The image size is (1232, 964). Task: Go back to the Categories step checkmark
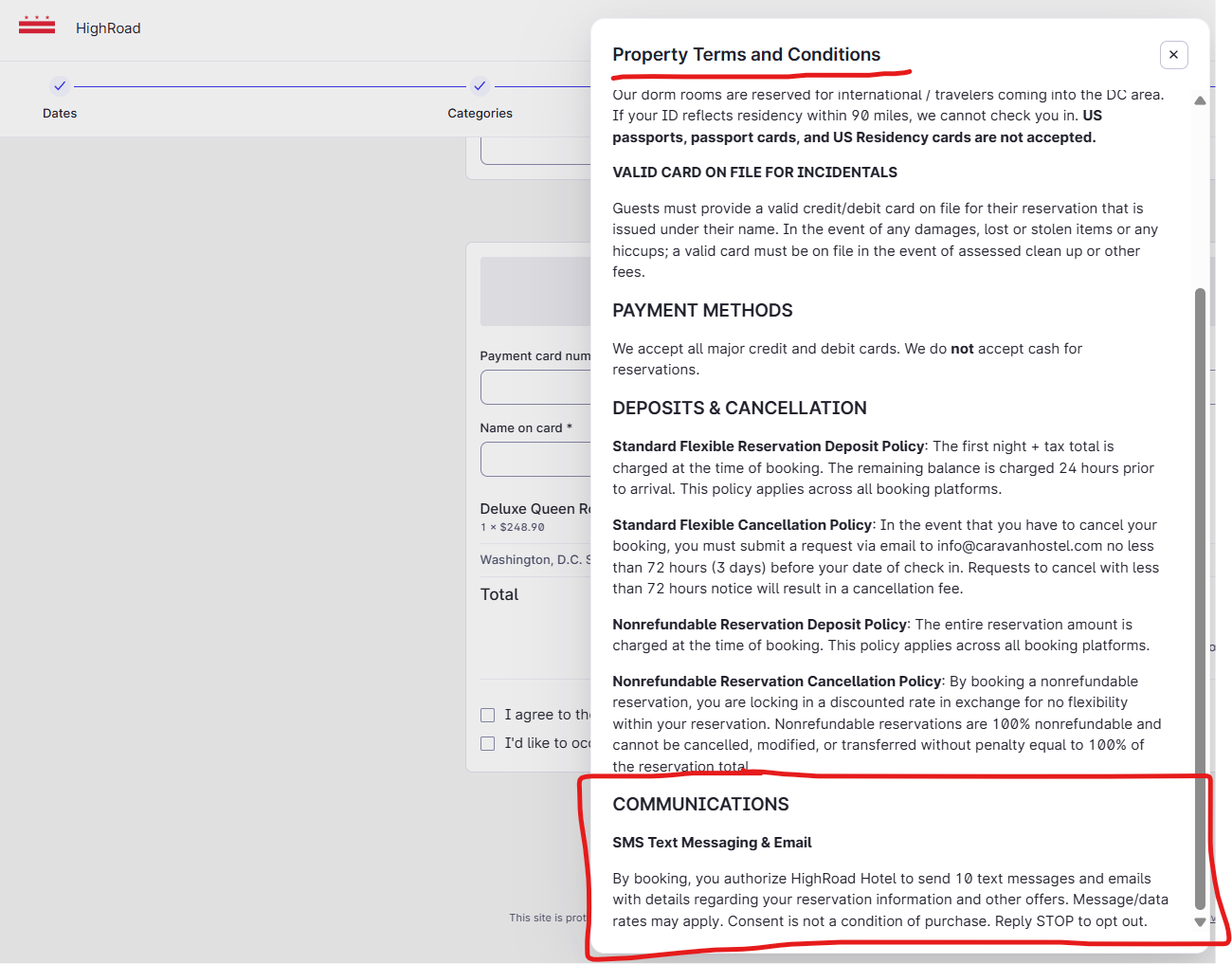click(x=480, y=86)
